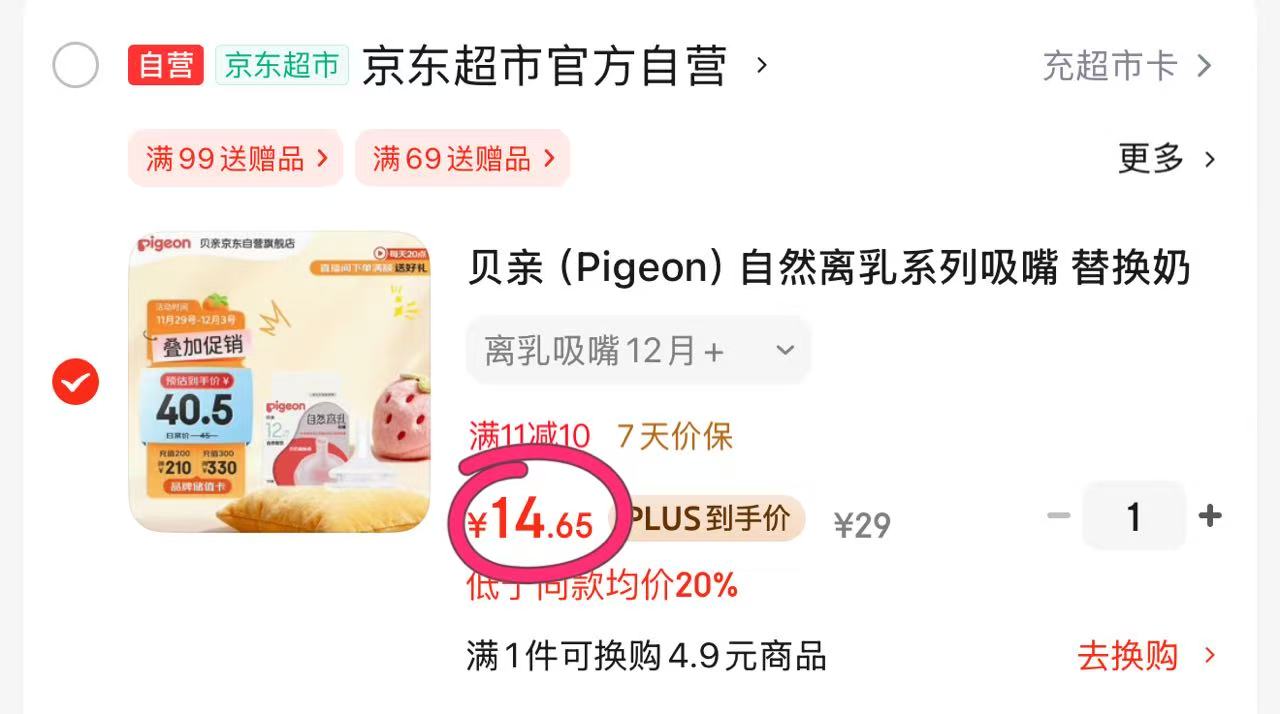The height and width of the screenshot is (714, 1280).
Task: Expand 更多 promotions
Action: [x=1167, y=158]
